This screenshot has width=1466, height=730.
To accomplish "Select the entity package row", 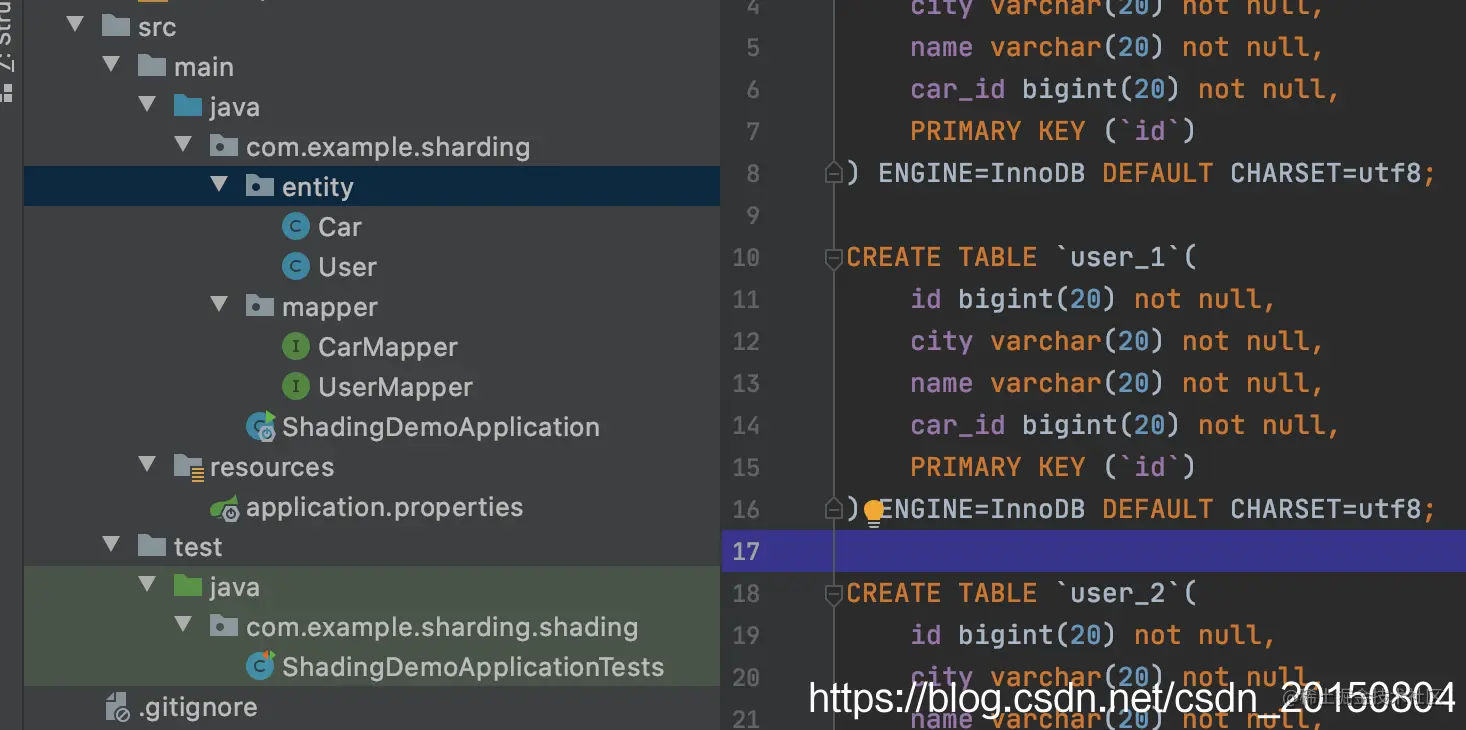I will (x=372, y=186).
